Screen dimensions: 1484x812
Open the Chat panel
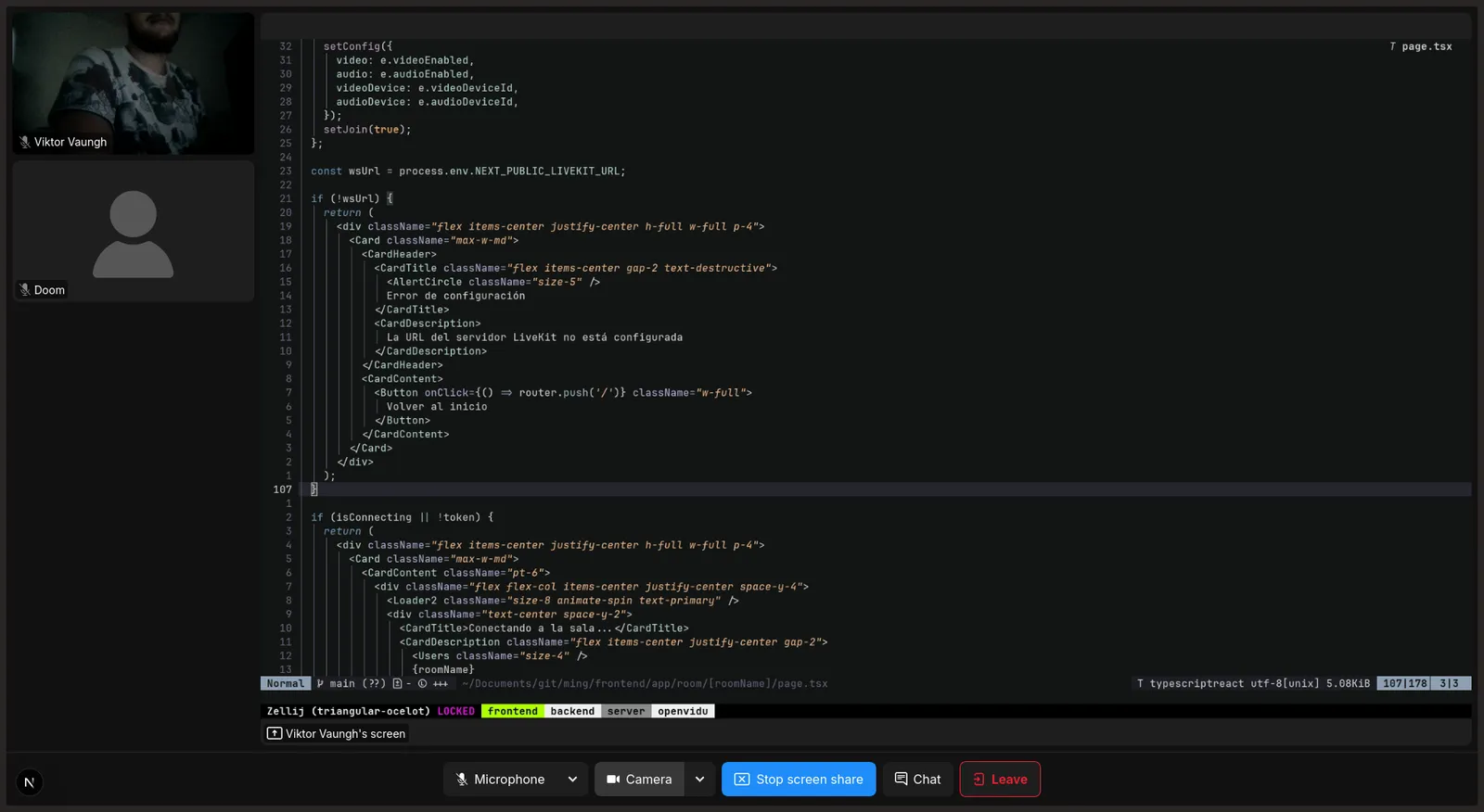917,780
